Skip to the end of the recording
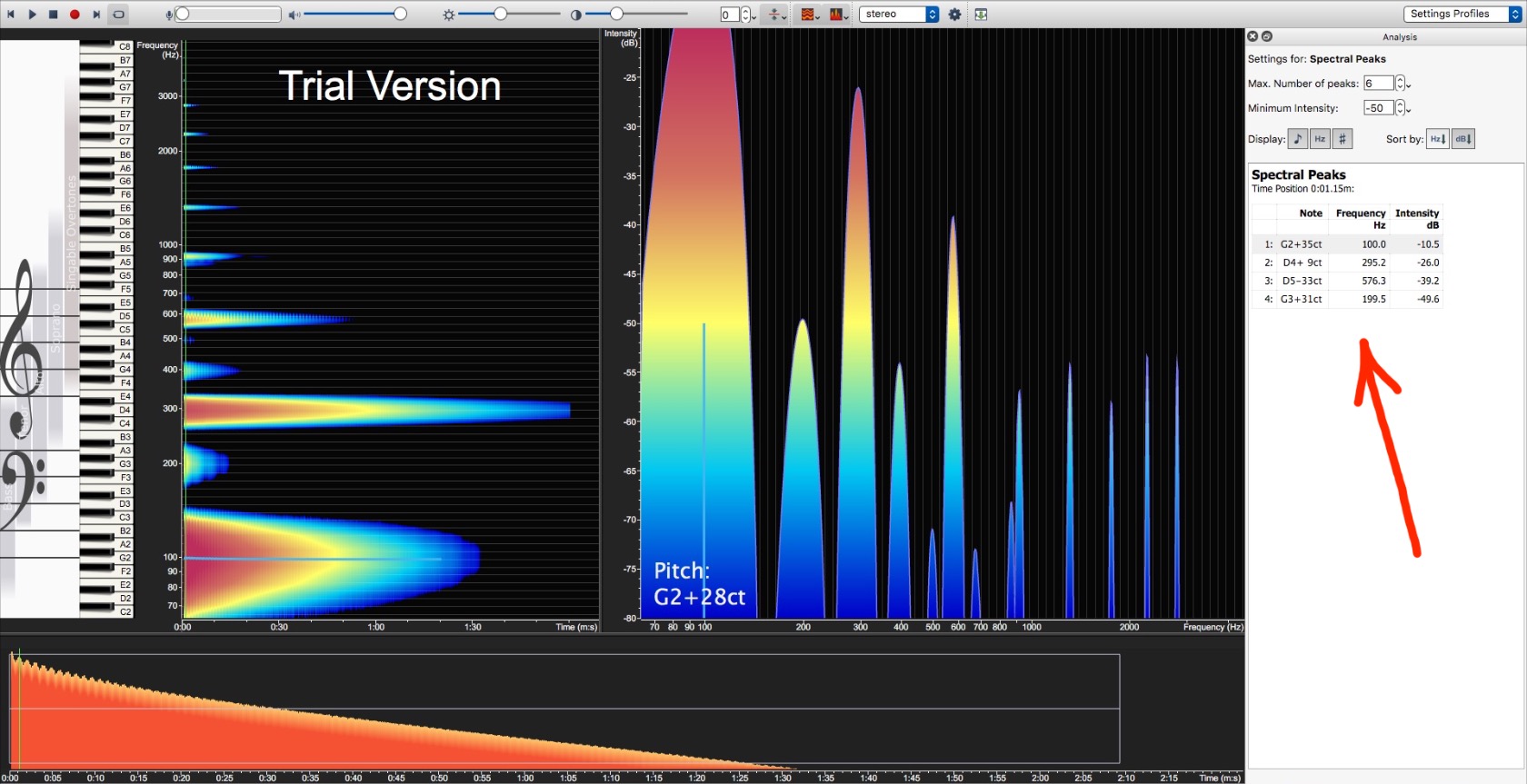This screenshot has width=1527, height=784. pyautogui.click(x=96, y=15)
